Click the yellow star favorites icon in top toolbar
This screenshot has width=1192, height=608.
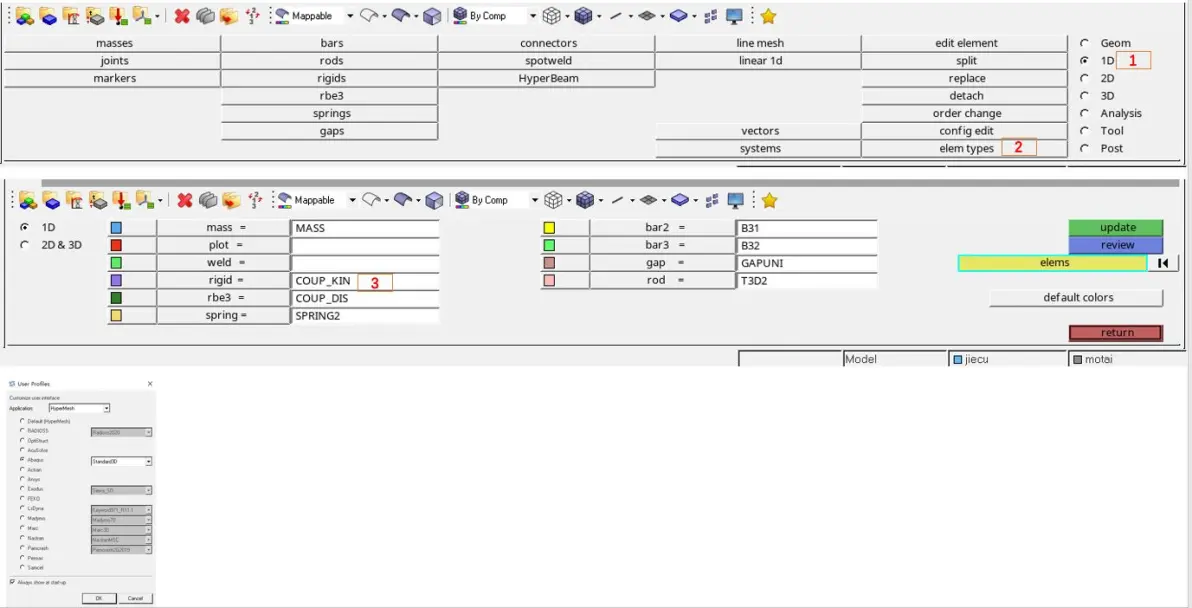click(x=769, y=16)
